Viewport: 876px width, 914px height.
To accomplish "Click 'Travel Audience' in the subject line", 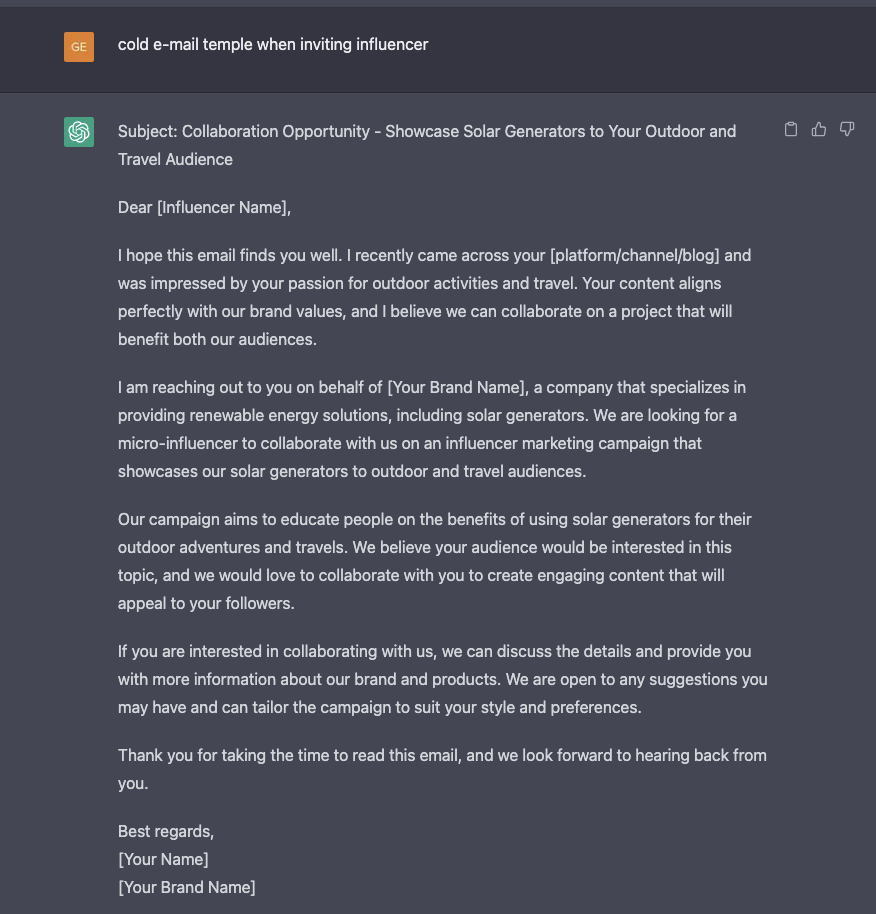I will (175, 160).
